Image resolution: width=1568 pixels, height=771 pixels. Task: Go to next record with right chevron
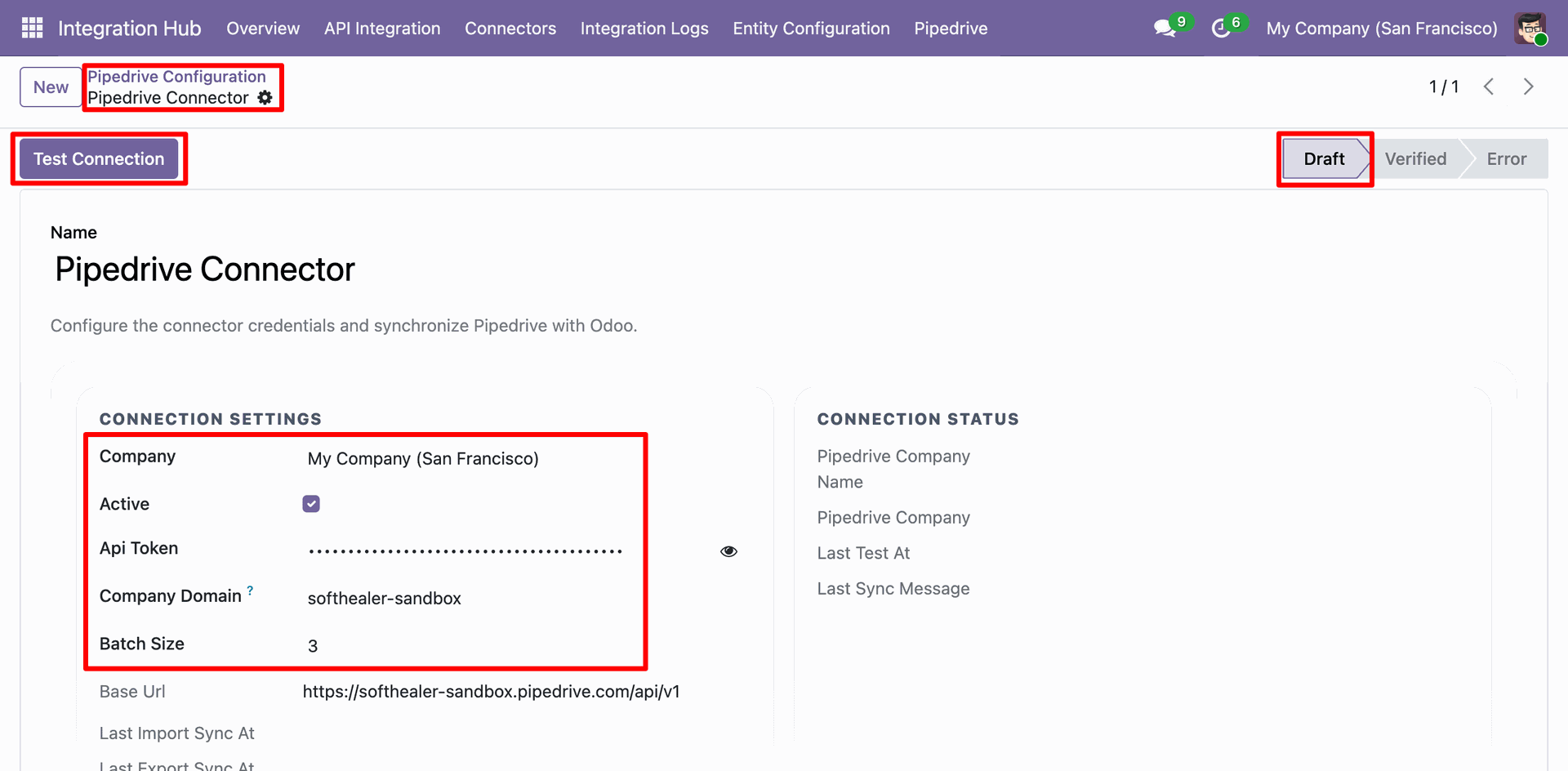click(1528, 87)
